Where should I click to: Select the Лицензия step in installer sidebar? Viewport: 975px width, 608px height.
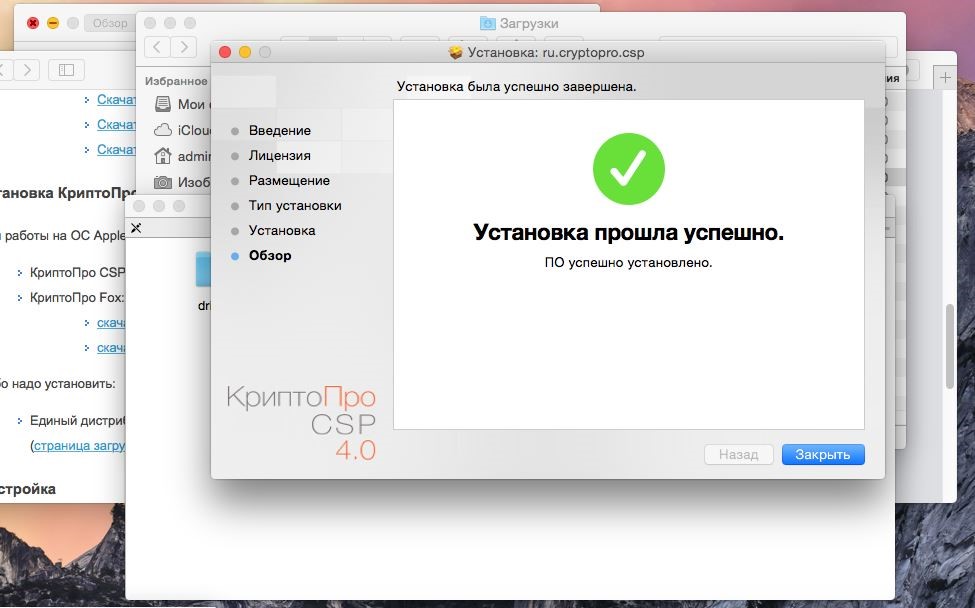point(279,155)
